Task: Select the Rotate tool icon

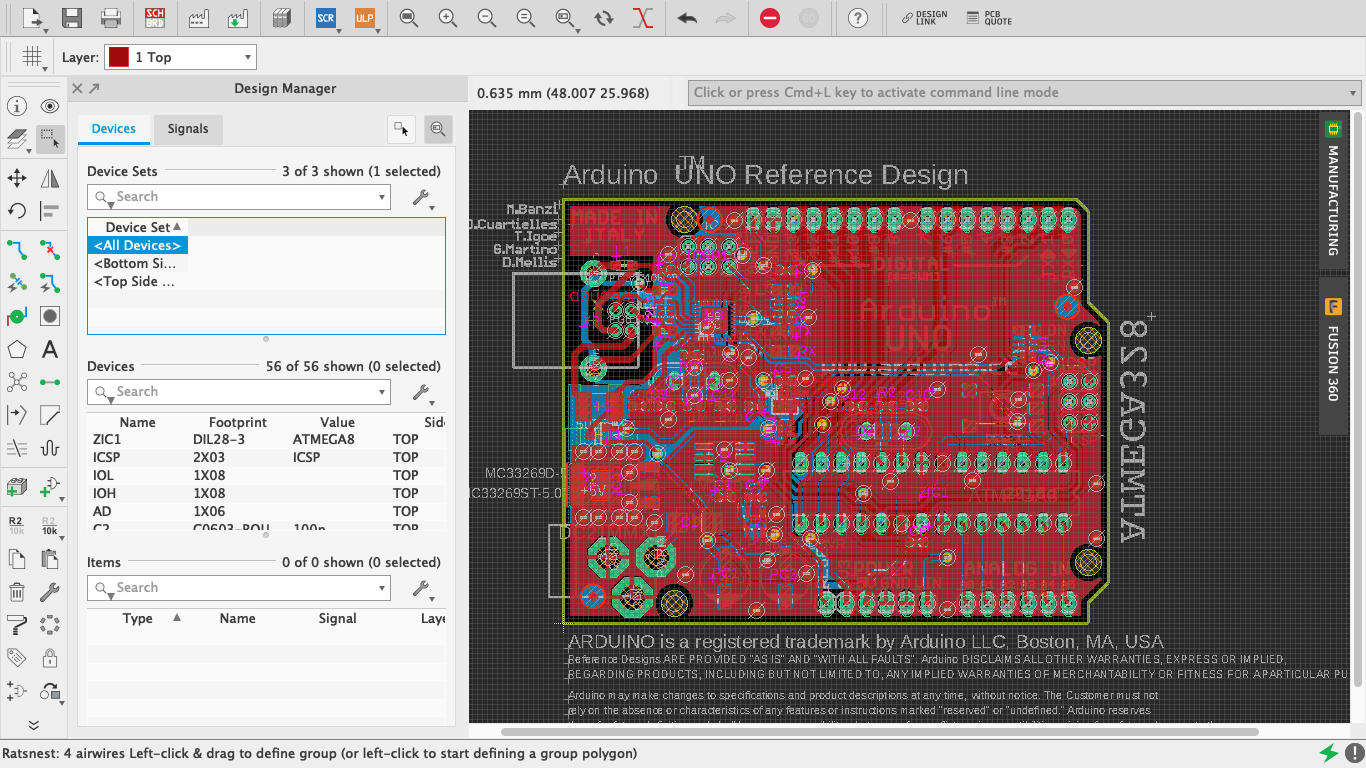Action: pos(17,210)
